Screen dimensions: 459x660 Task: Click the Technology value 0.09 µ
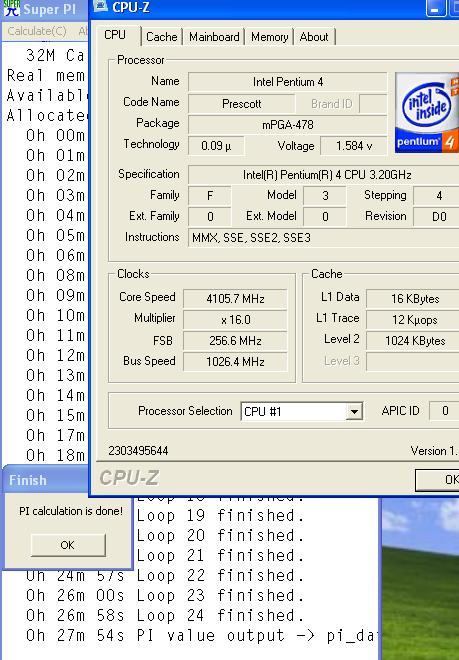[216, 146]
